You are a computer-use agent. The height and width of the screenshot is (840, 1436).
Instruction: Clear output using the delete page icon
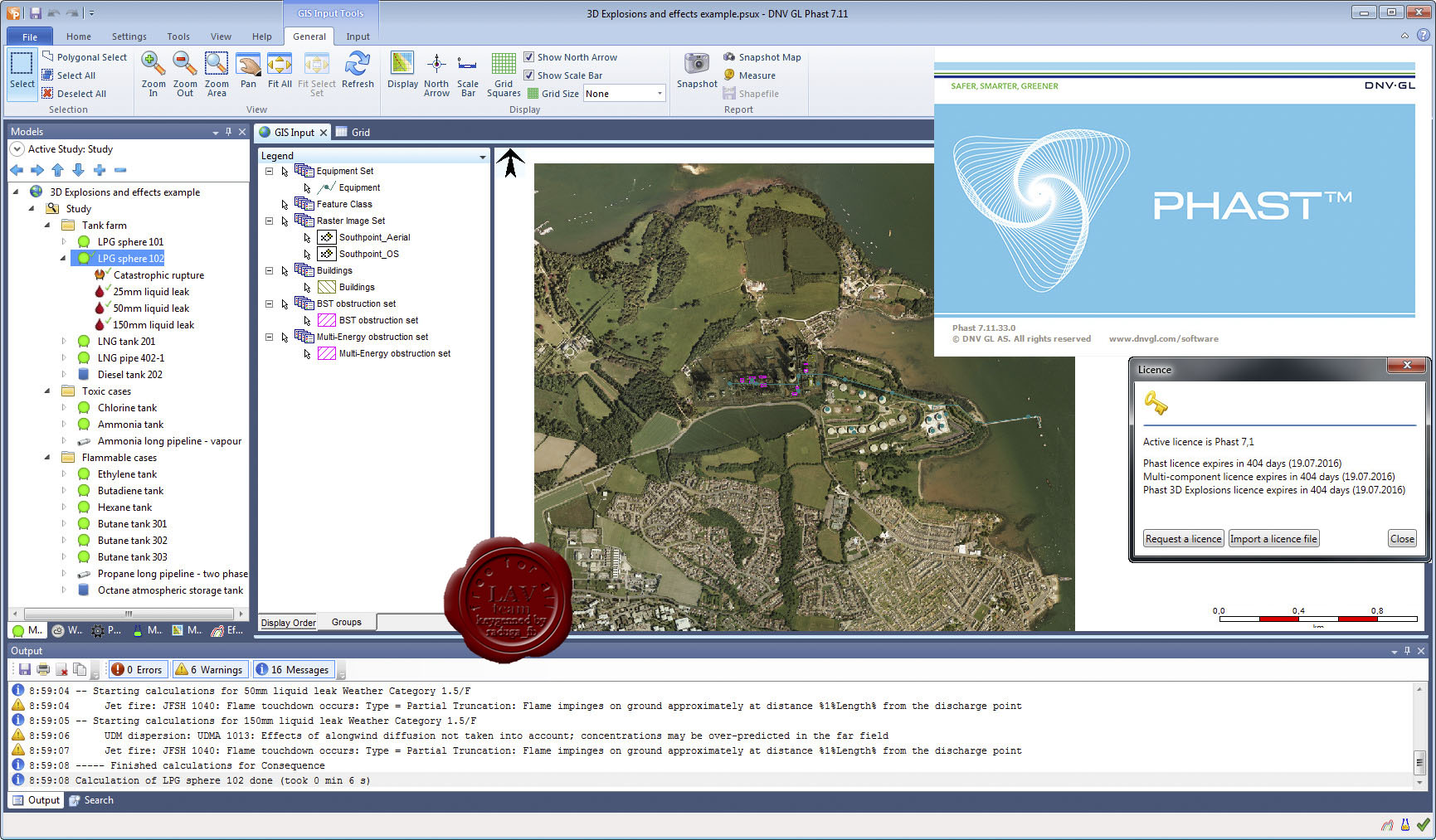point(62,669)
